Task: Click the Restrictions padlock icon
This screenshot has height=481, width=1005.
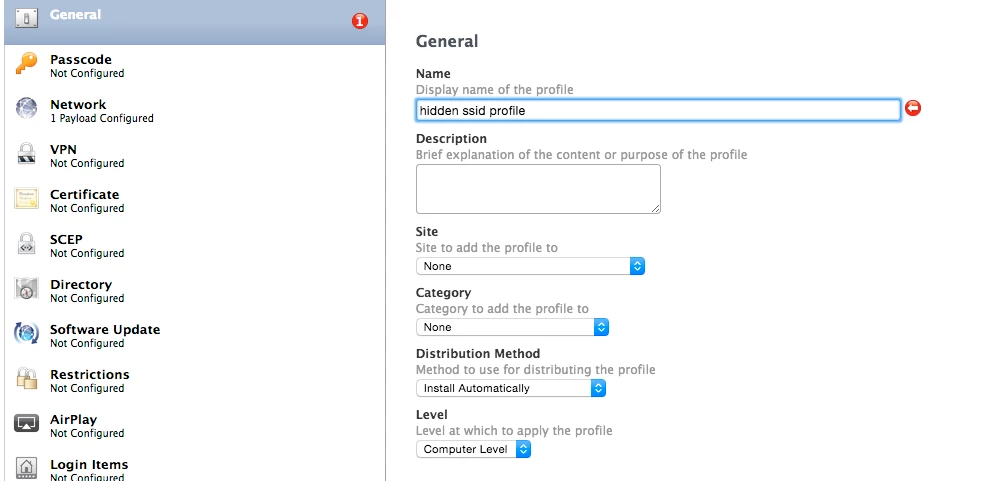Action: pos(27,379)
